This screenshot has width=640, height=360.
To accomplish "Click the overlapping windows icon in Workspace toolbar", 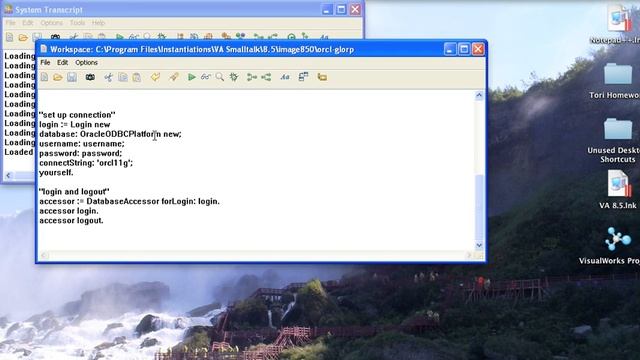I will tap(303, 77).
